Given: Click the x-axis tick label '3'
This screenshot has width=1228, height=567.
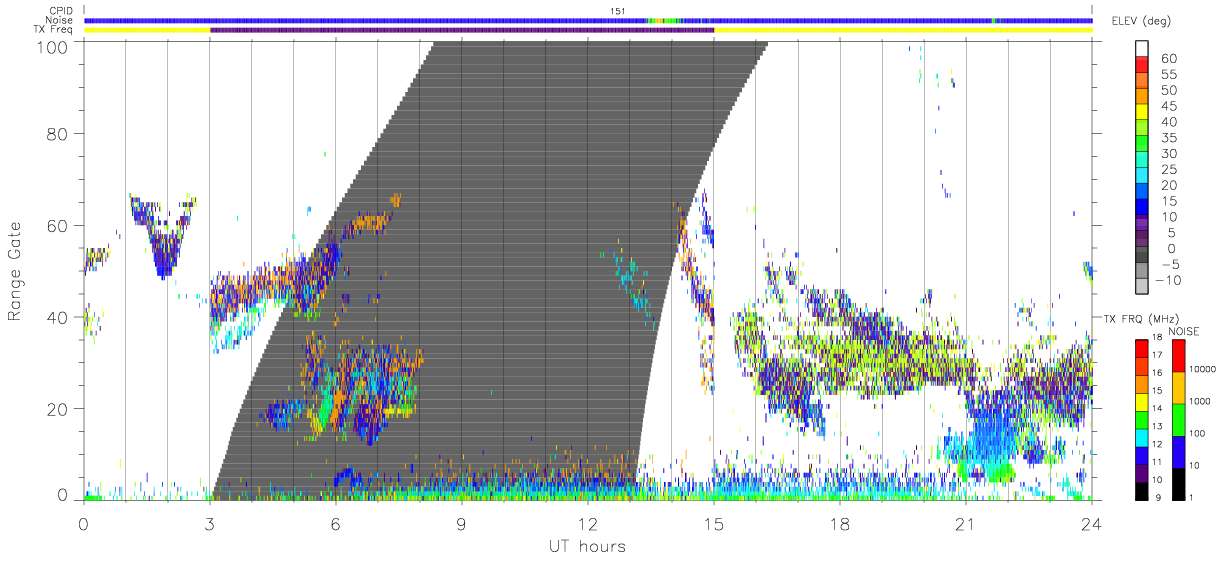Looking at the screenshot, I should pos(210,523).
